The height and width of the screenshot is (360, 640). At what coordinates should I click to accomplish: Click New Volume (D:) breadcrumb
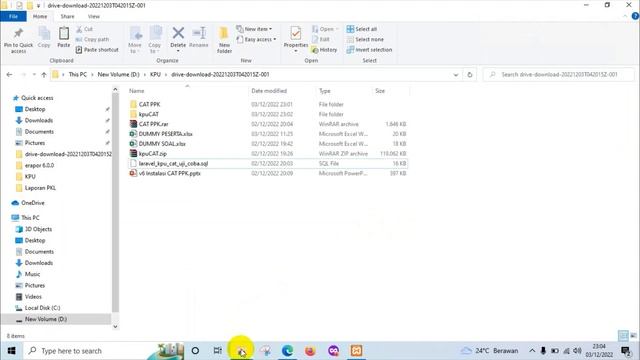point(118,74)
